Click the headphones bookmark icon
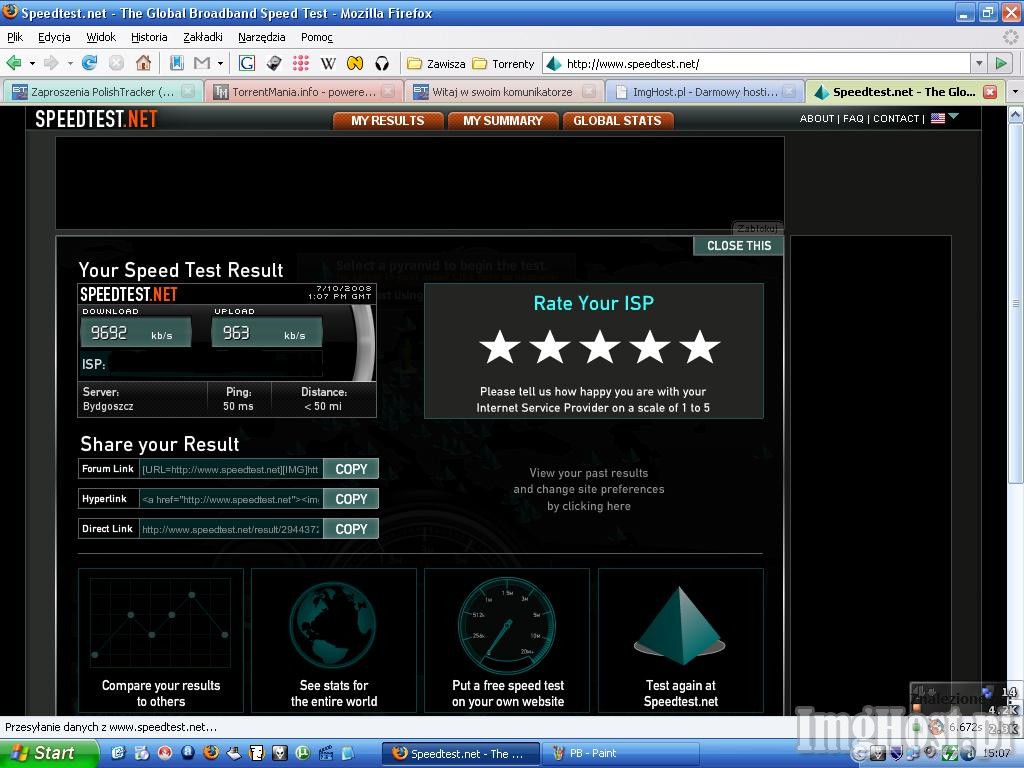1024x768 pixels. coord(382,63)
